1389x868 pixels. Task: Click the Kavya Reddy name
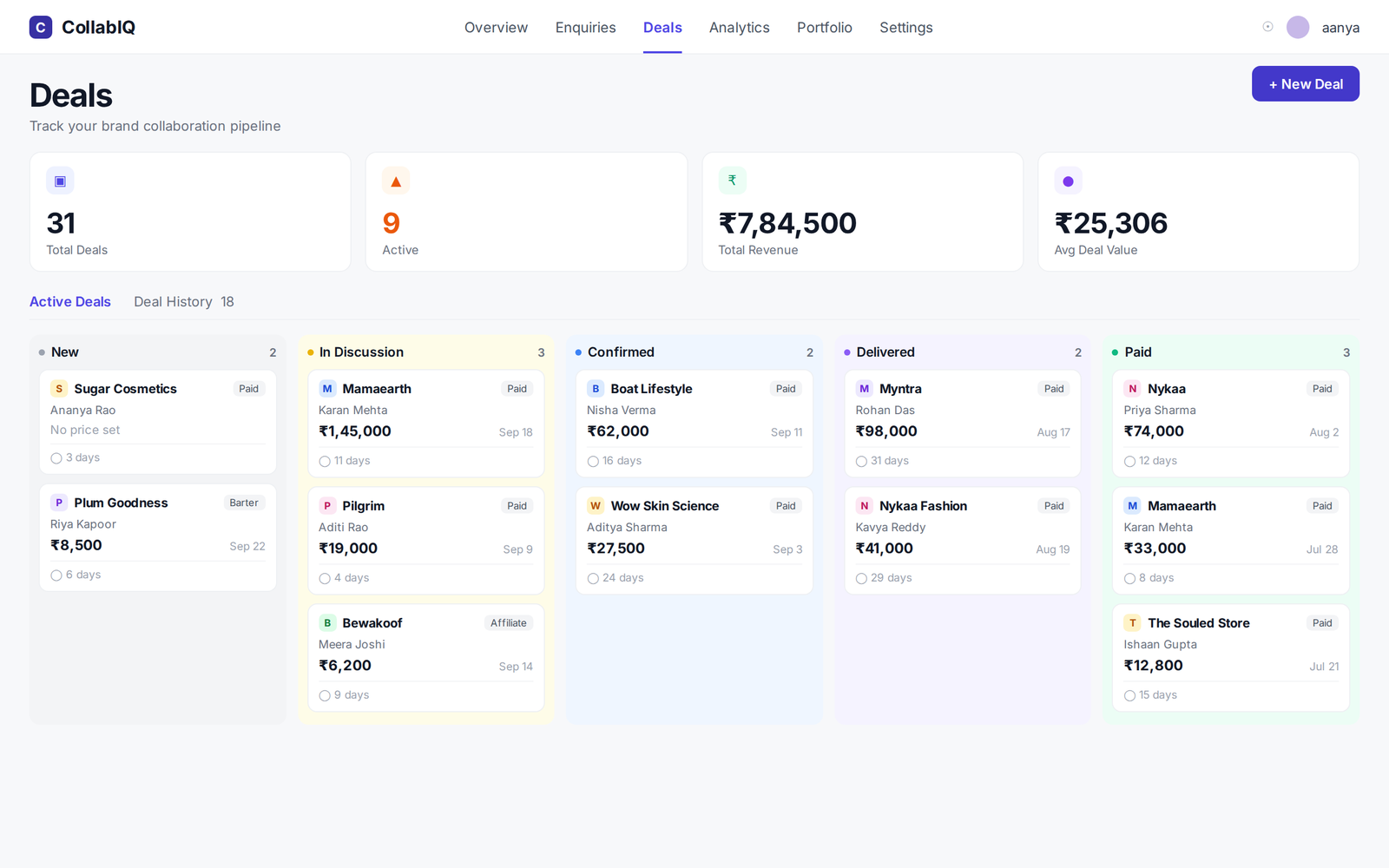click(x=891, y=528)
